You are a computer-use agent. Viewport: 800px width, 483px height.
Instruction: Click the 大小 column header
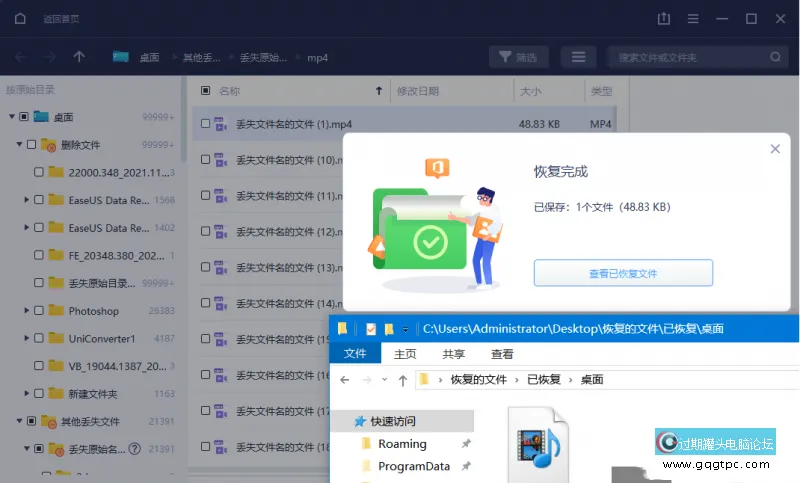pos(531,91)
